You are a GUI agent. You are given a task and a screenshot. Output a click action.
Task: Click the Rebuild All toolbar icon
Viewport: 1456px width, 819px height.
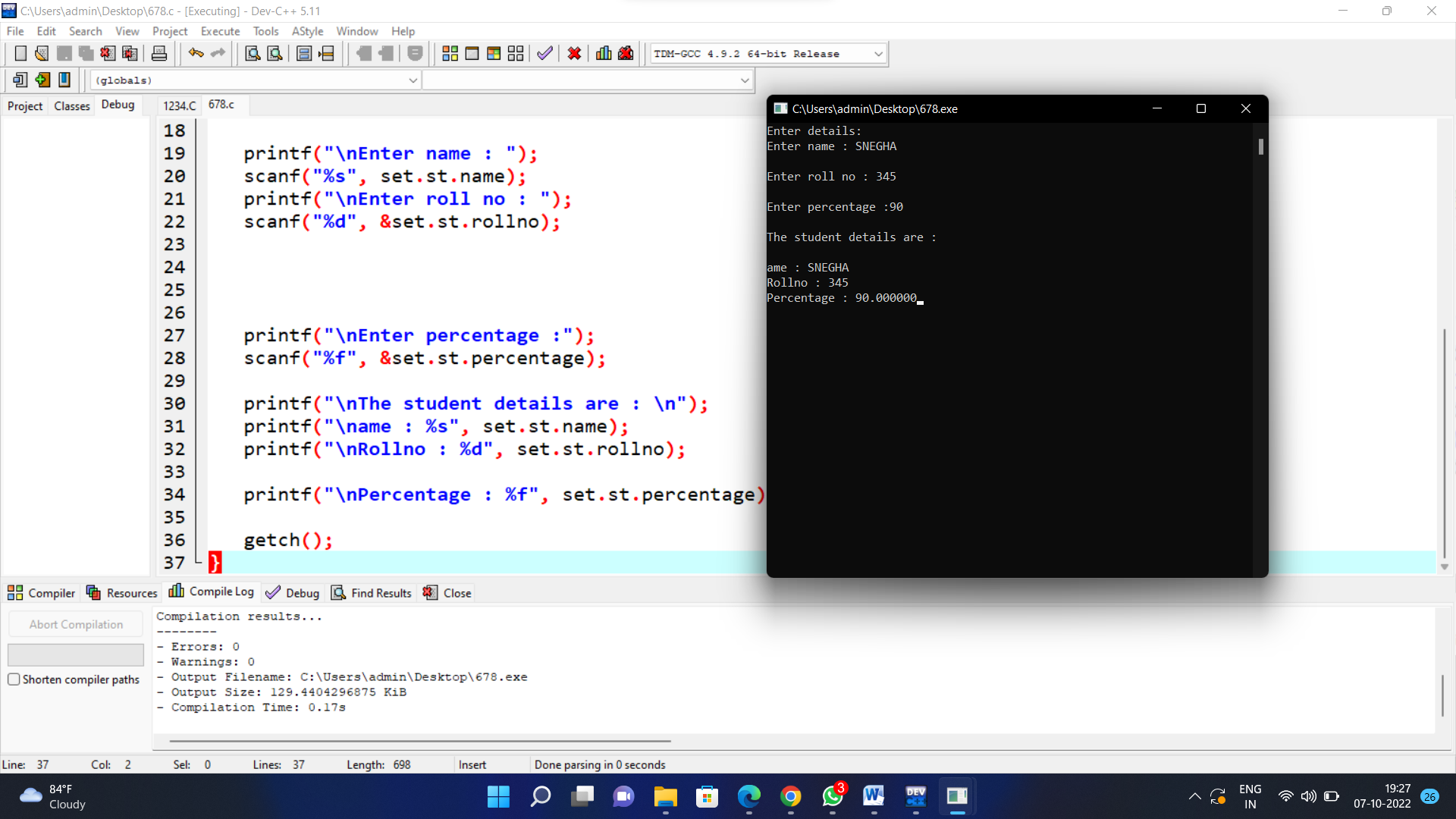click(516, 53)
